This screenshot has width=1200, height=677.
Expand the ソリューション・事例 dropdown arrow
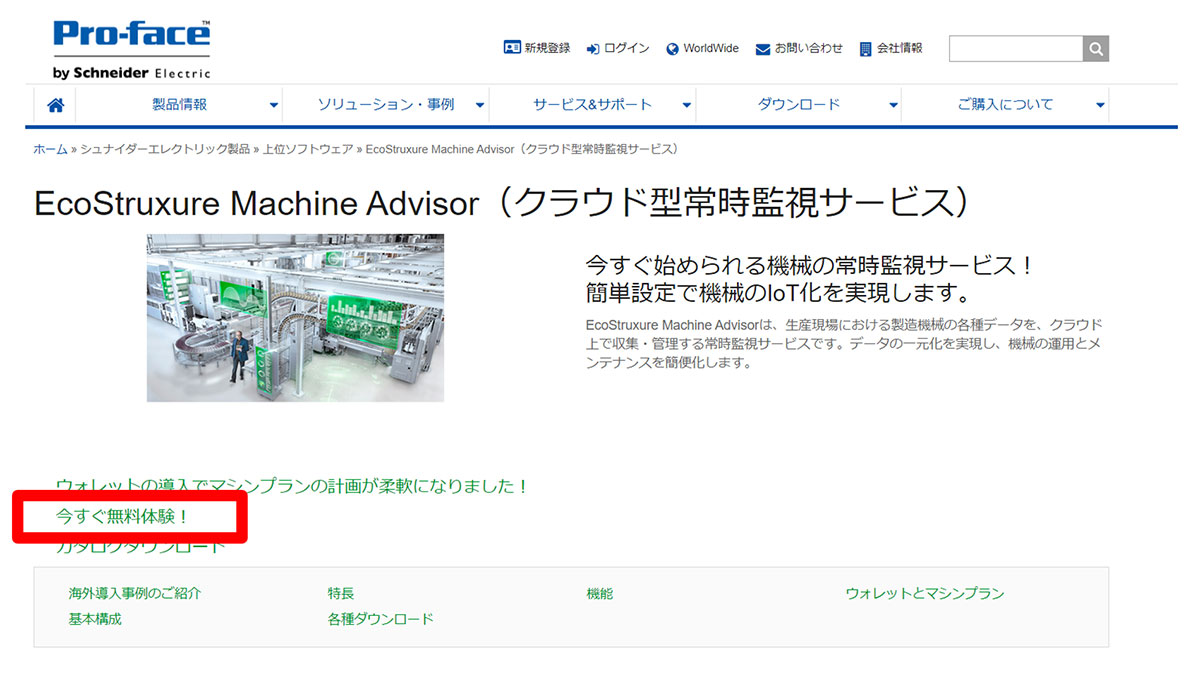coord(480,105)
